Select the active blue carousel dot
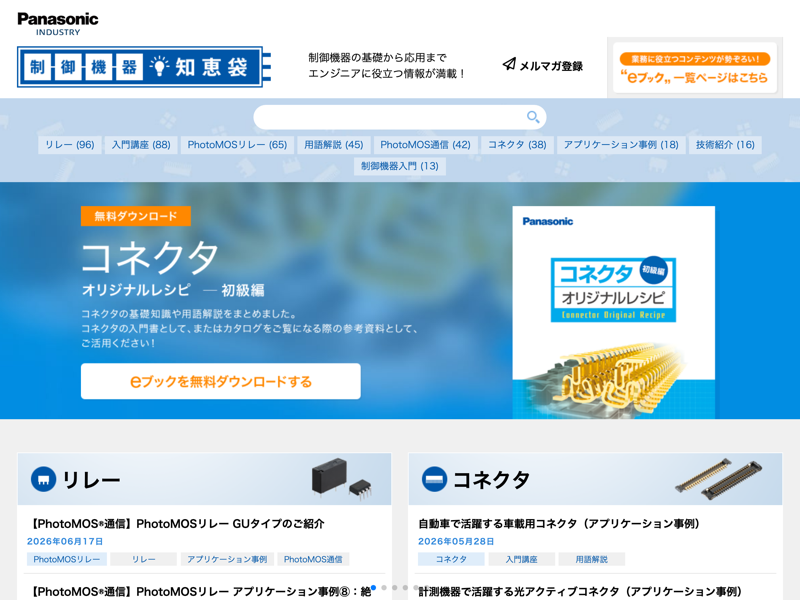Viewport: 800px width, 600px height. 373,588
